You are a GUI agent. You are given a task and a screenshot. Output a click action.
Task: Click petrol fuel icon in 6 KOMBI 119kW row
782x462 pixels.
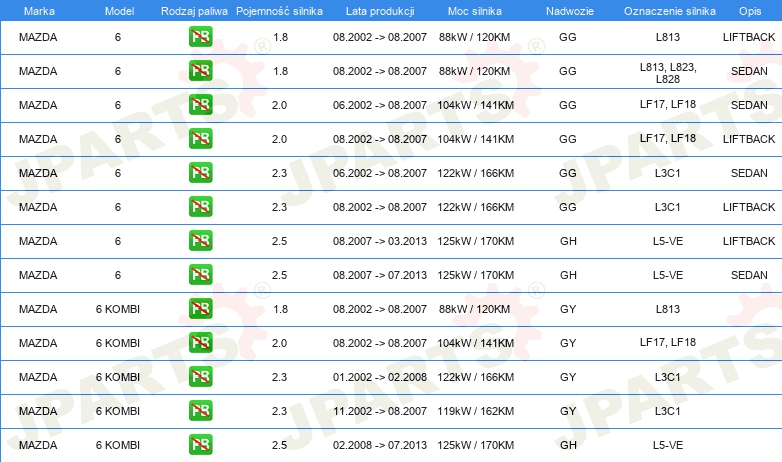click(200, 411)
